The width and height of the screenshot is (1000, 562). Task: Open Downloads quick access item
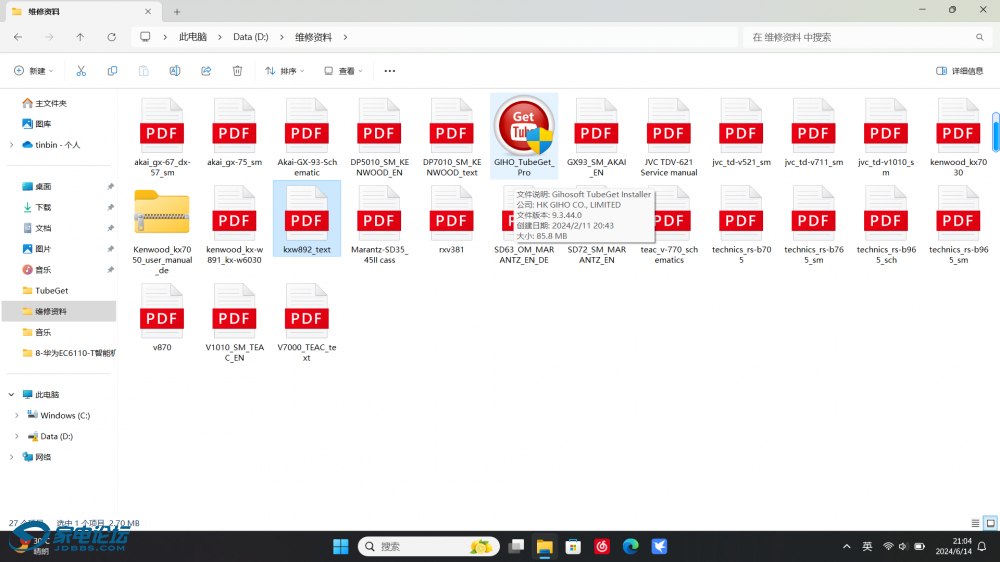pos(37,207)
